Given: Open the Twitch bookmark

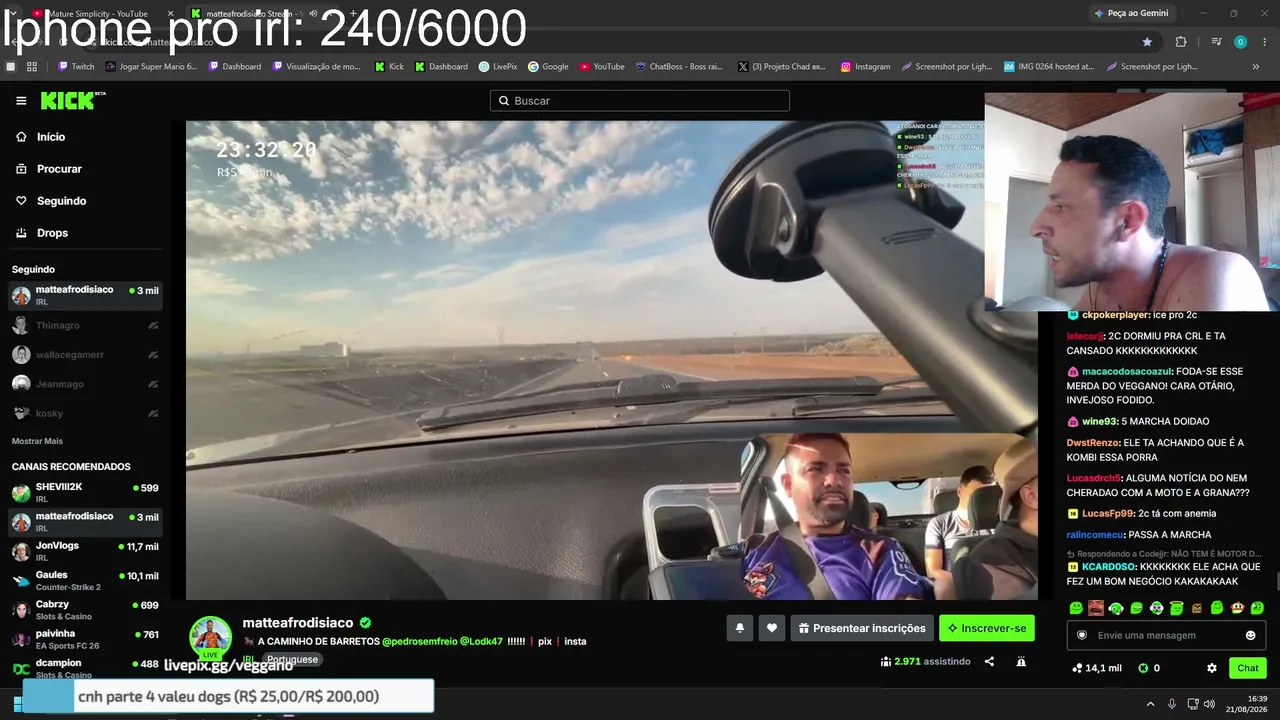Looking at the screenshot, I should (x=77, y=67).
